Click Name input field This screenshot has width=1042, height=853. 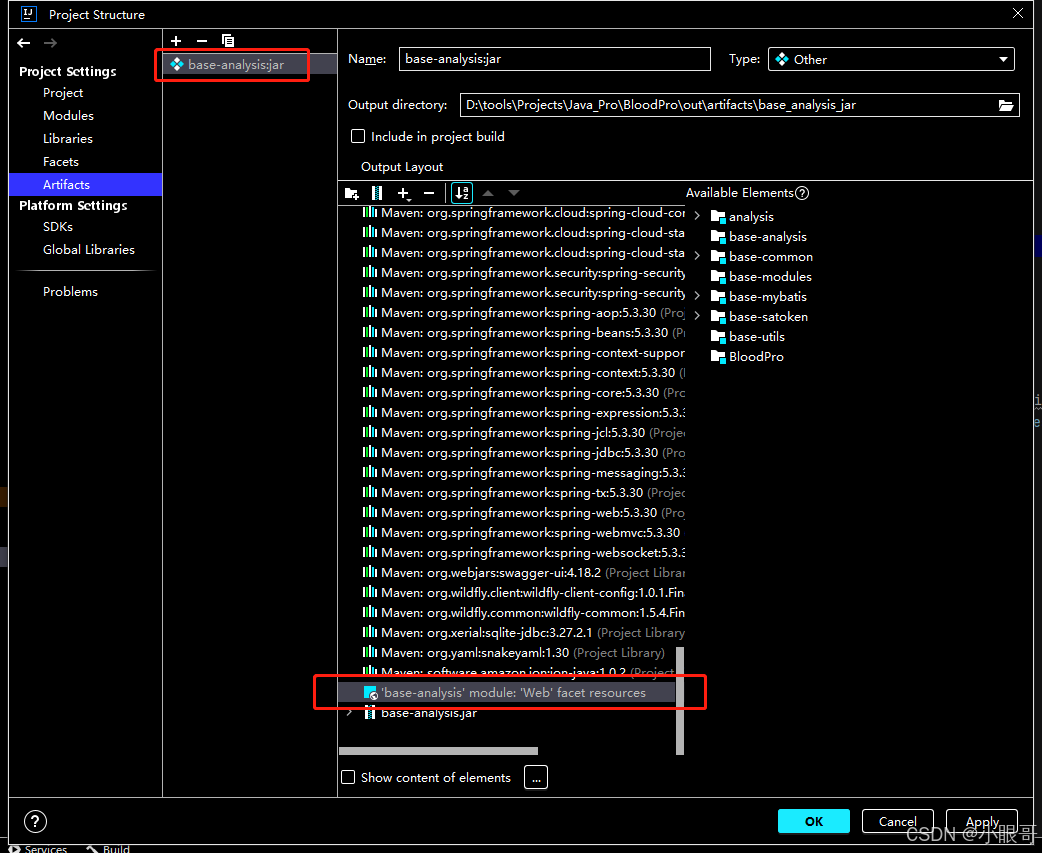[x=555, y=59]
